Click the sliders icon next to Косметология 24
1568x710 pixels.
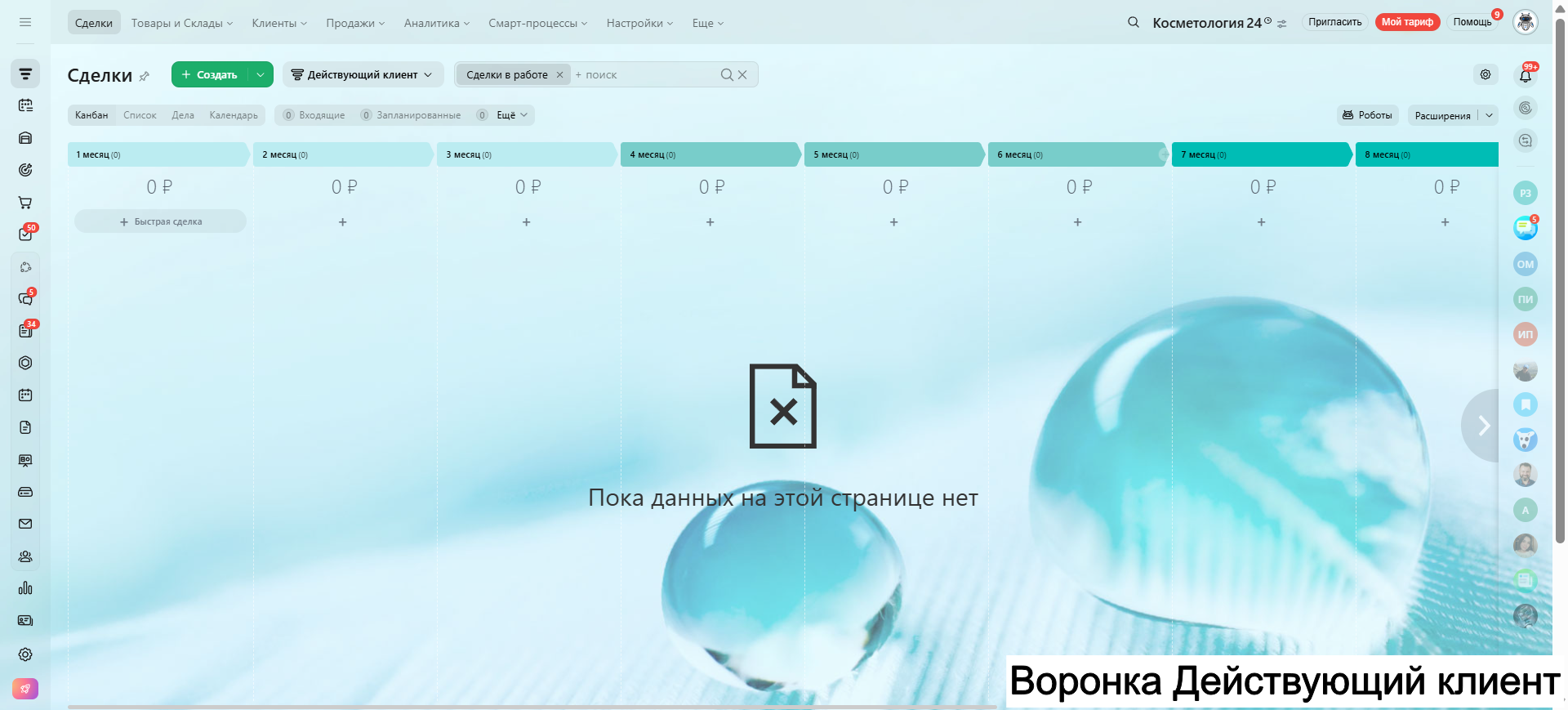pyautogui.click(x=1282, y=24)
